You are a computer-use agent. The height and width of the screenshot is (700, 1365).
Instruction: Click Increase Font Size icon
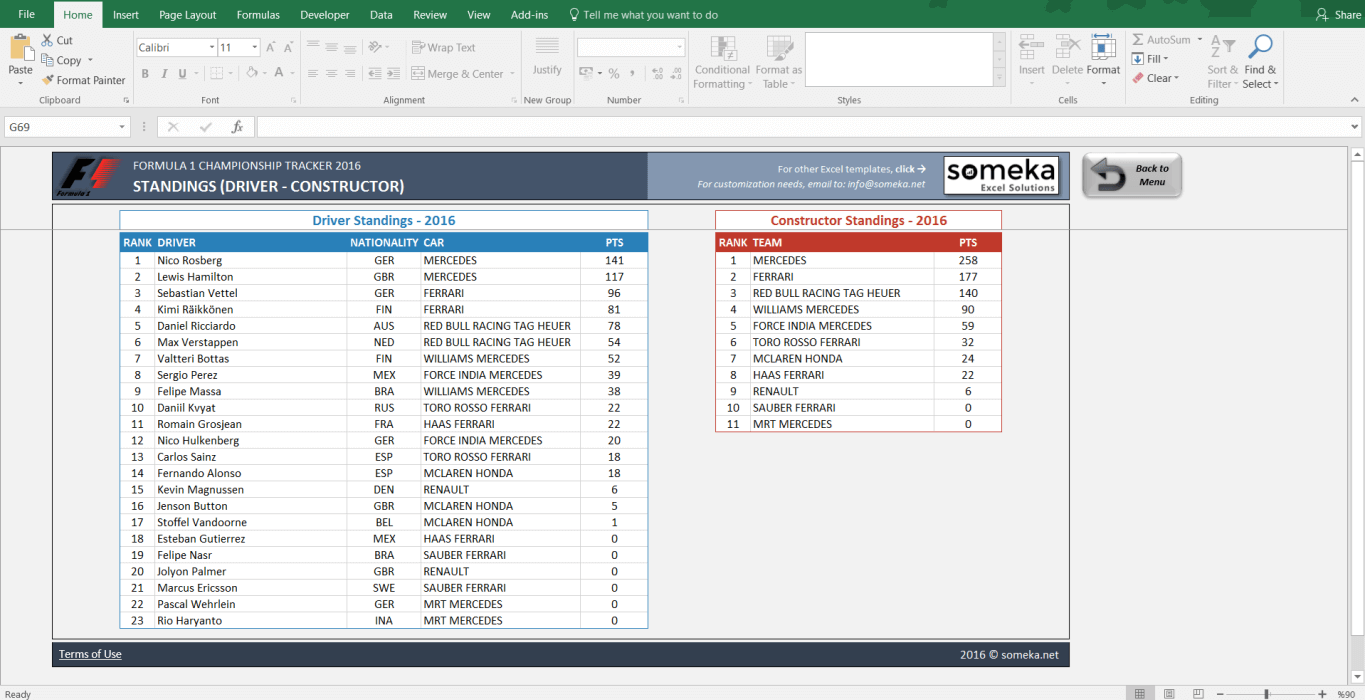point(272,48)
